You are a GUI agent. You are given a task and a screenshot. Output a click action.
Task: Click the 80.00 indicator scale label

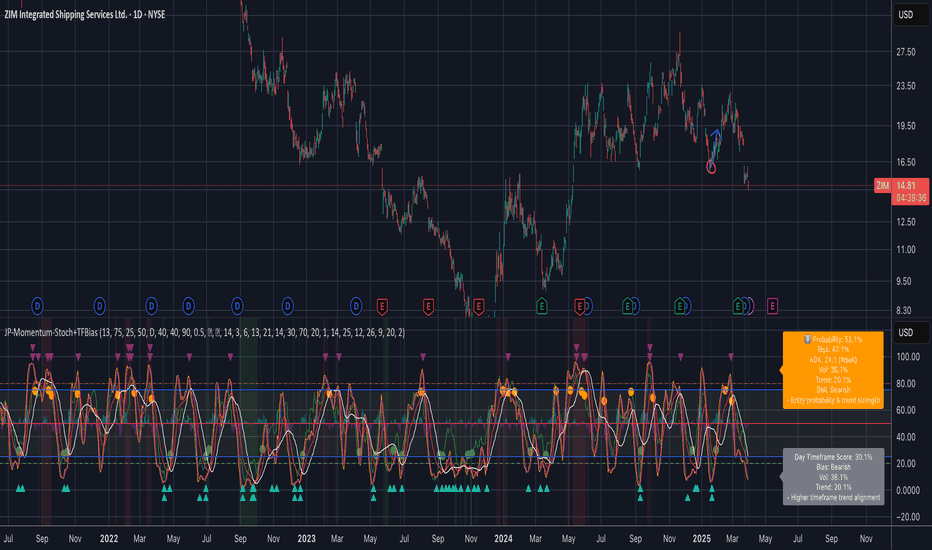906,384
